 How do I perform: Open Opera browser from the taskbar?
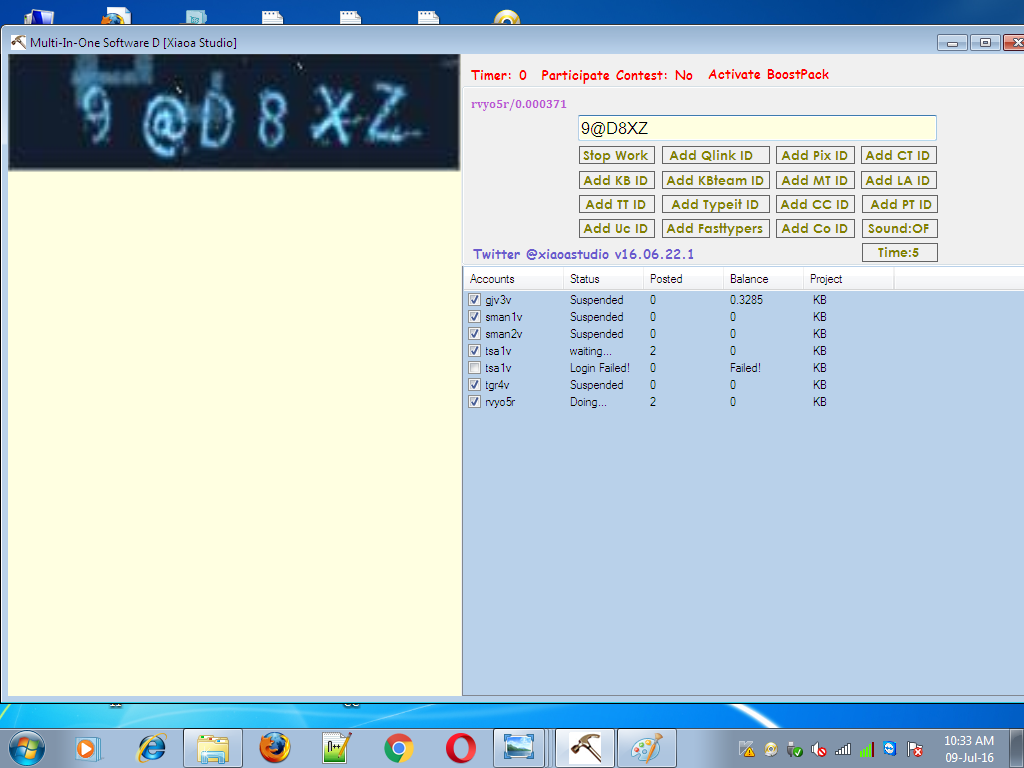click(460, 748)
